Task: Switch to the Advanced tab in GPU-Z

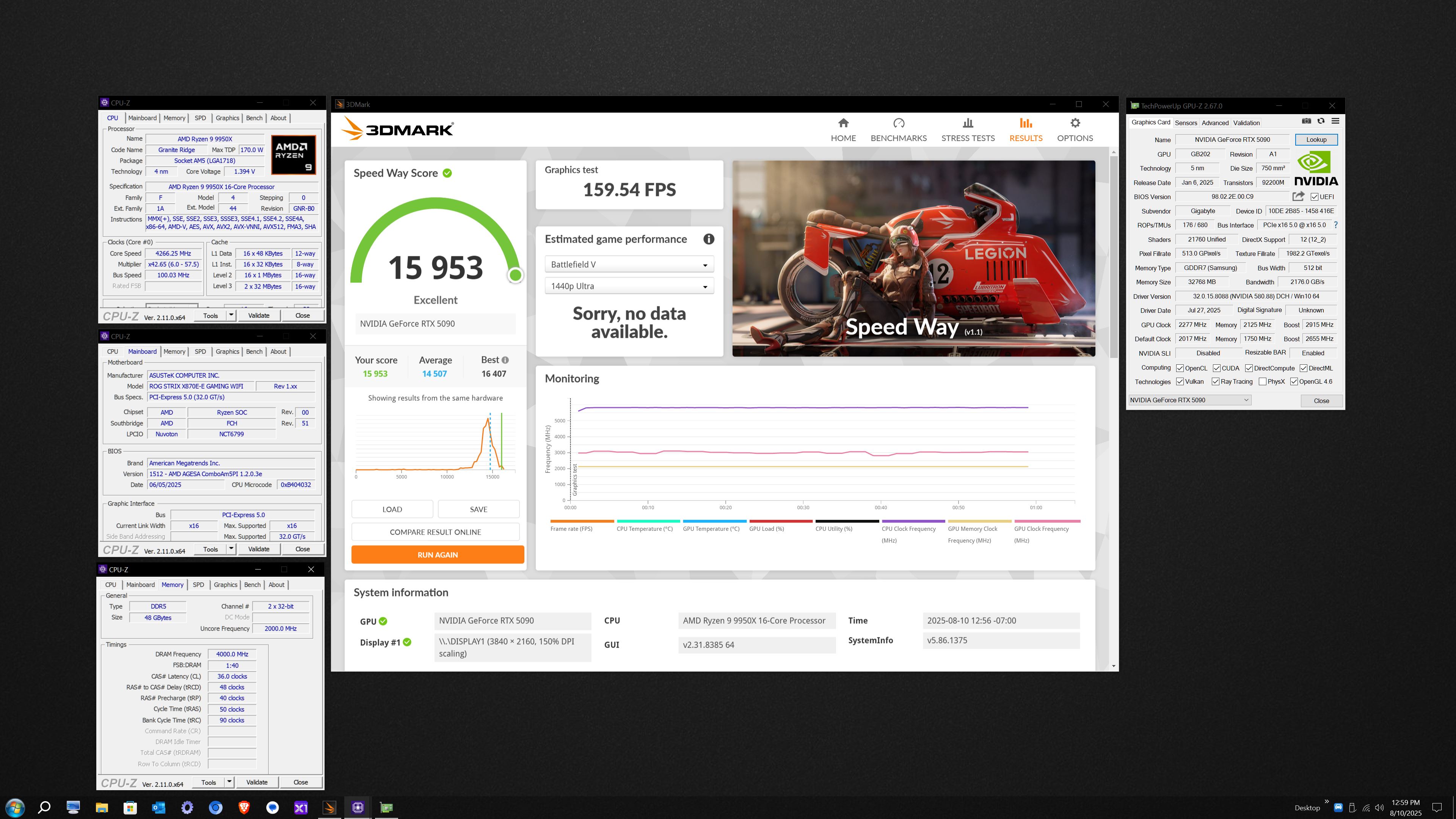Action: 1215,122
